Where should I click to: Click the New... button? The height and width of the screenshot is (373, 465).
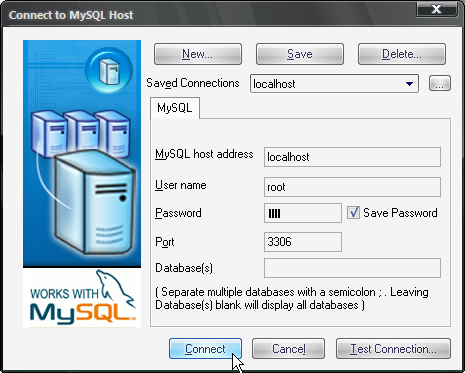pos(198,54)
